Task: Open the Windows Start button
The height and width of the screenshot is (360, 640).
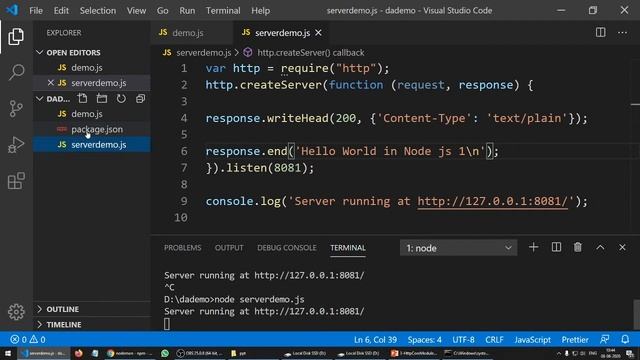Action: click(8, 353)
